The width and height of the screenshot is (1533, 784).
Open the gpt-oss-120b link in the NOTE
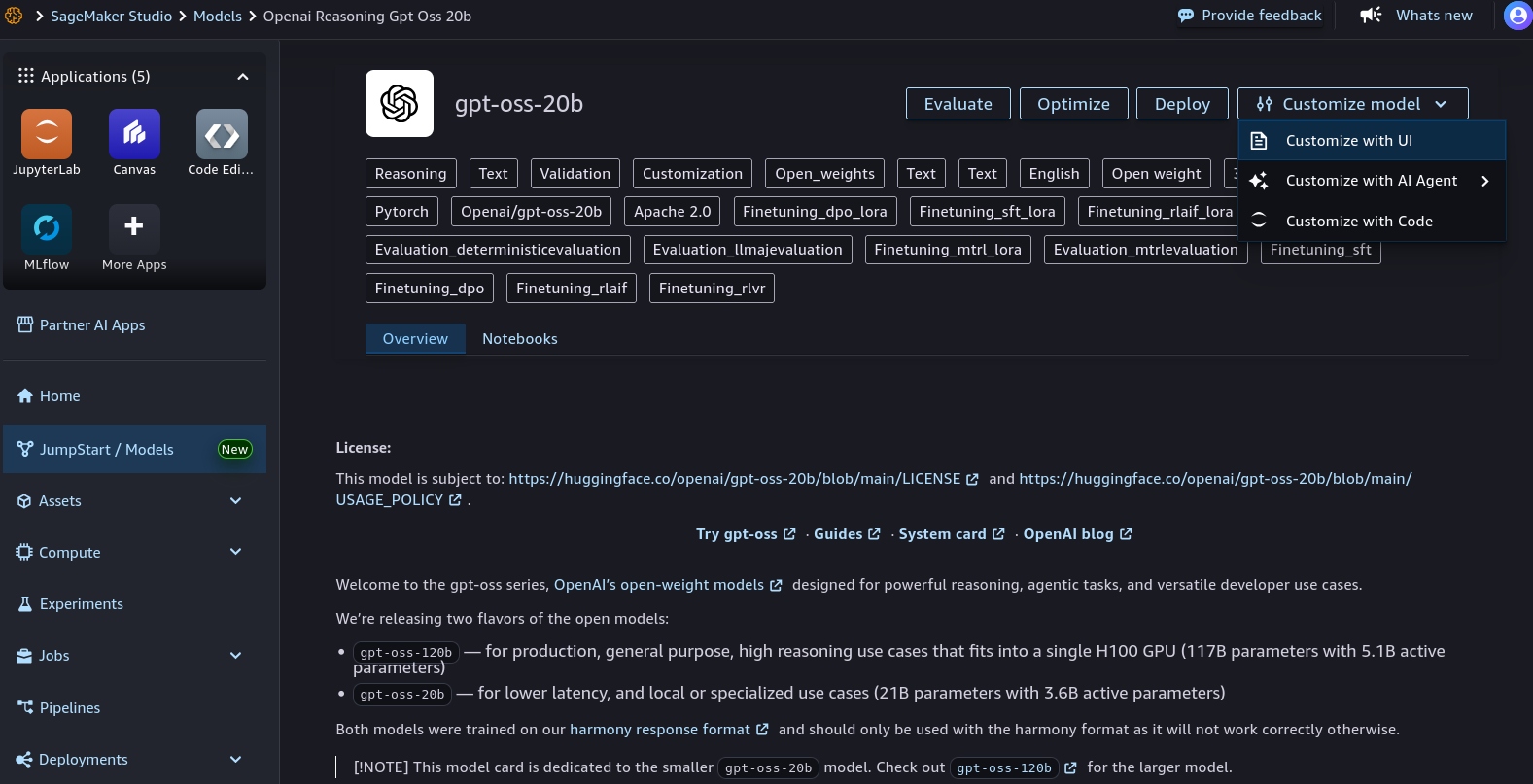[1014, 767]
